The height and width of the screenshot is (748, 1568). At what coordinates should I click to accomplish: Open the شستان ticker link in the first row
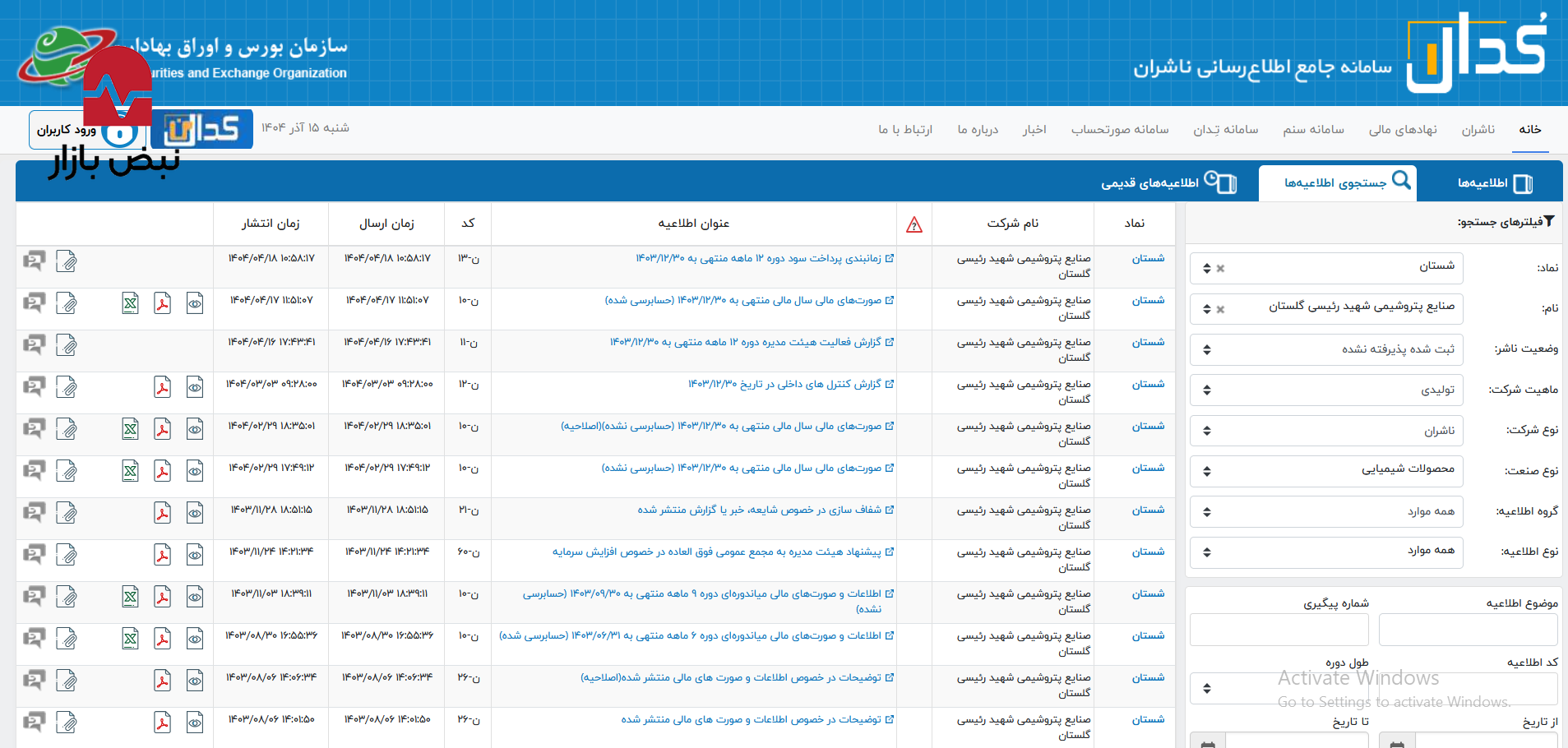[x=1148, y=257]
